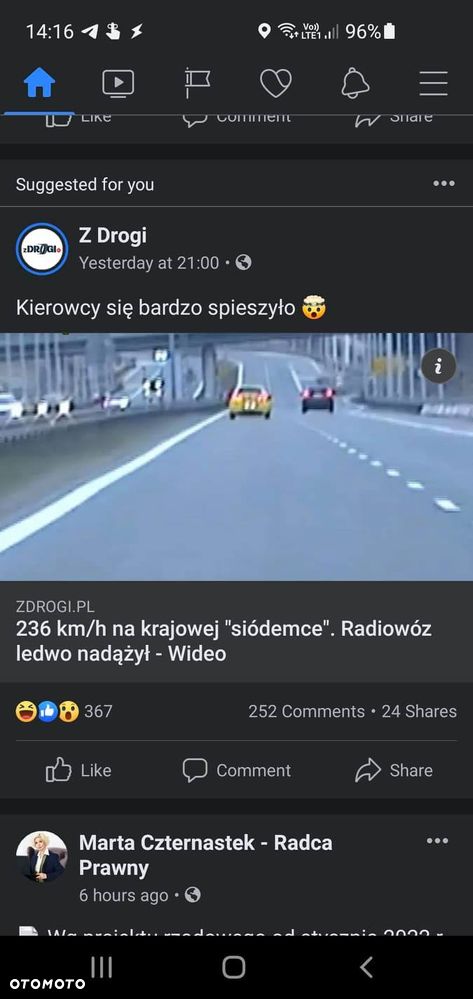Open the 236 km/h article headline link

[x=224, y=641]
